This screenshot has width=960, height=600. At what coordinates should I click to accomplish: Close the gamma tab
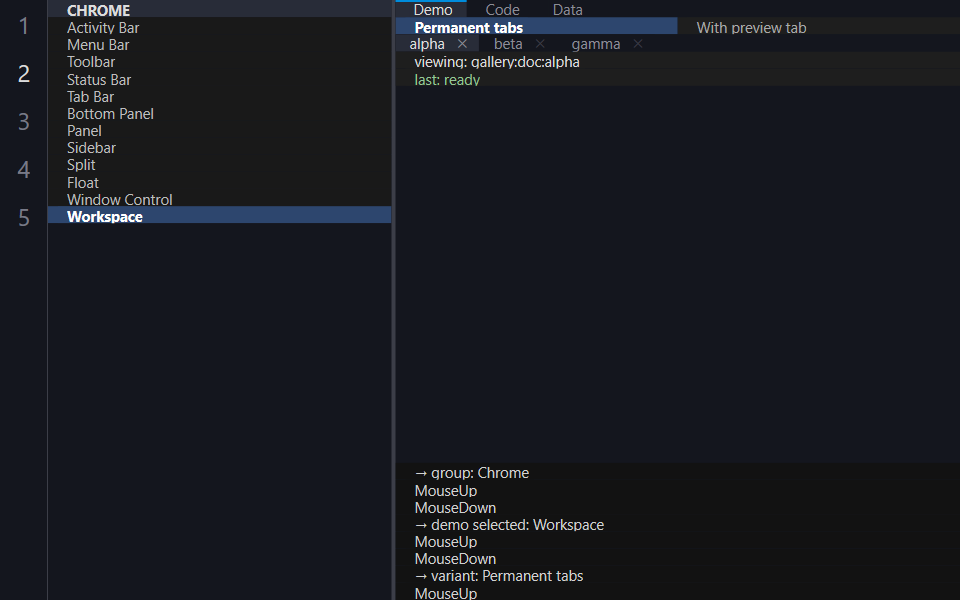point(638,44)
